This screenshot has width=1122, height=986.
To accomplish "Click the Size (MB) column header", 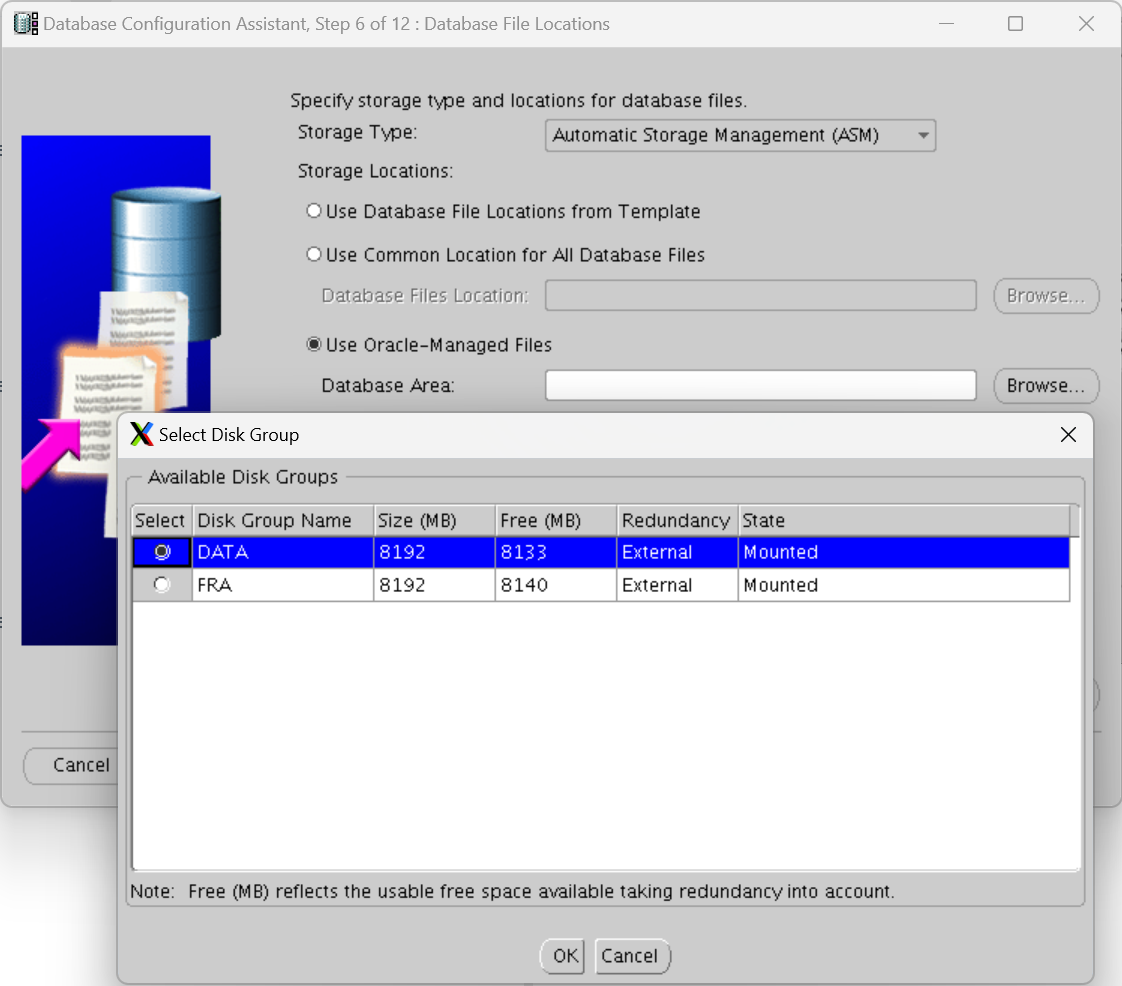I will [x=434, y=520].
